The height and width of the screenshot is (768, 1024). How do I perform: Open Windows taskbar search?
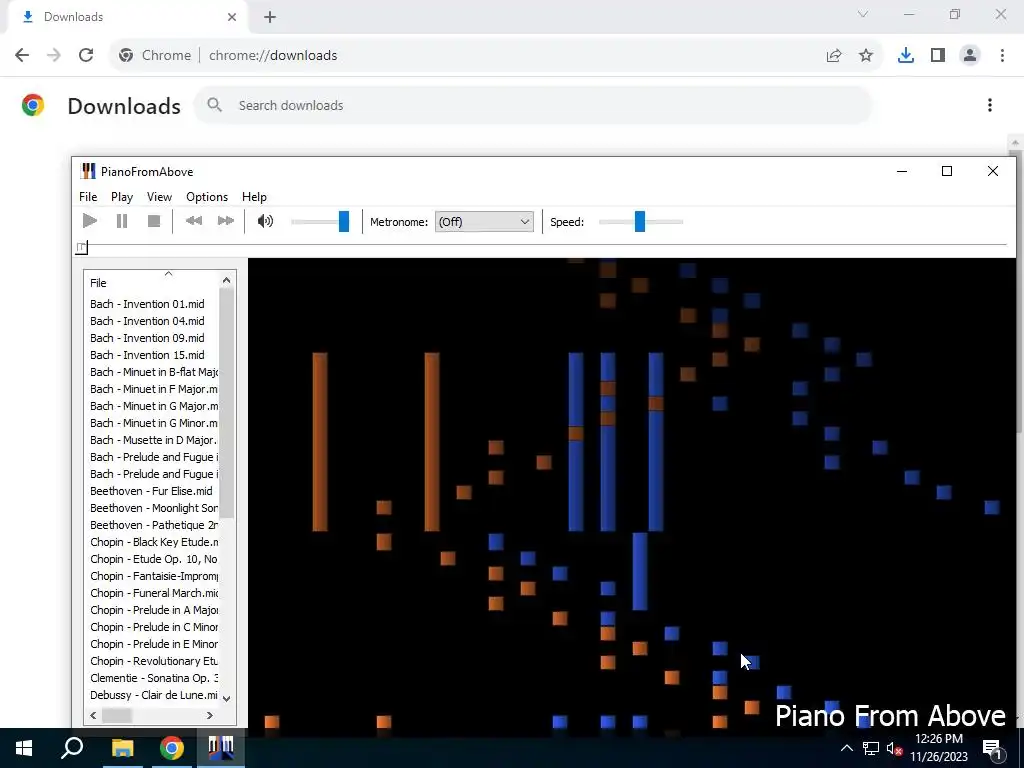click(72, 748)
